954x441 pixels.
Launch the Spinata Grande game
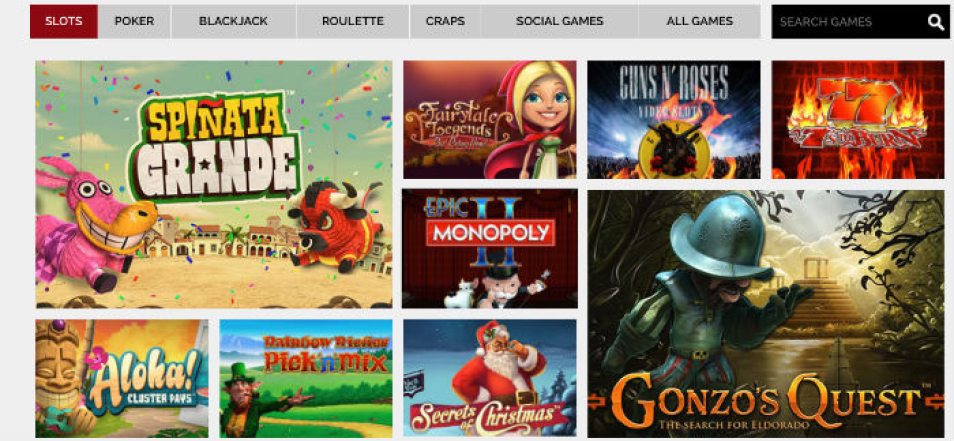coord(214,184)
